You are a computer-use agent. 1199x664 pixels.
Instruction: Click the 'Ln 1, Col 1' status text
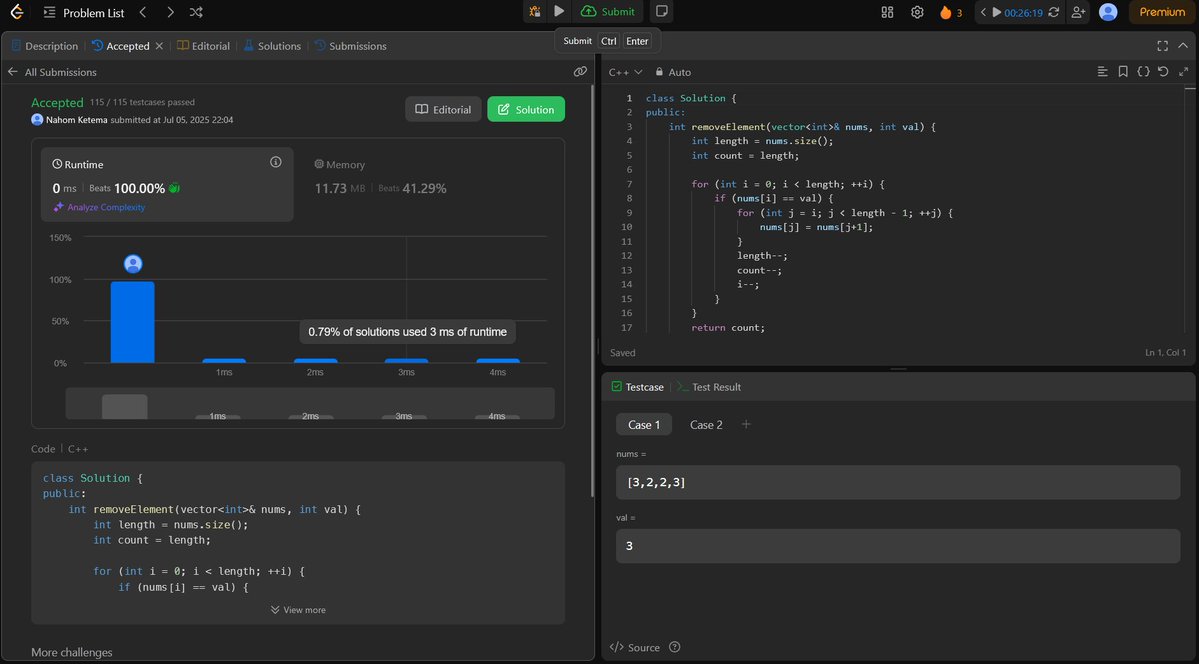1165,353
